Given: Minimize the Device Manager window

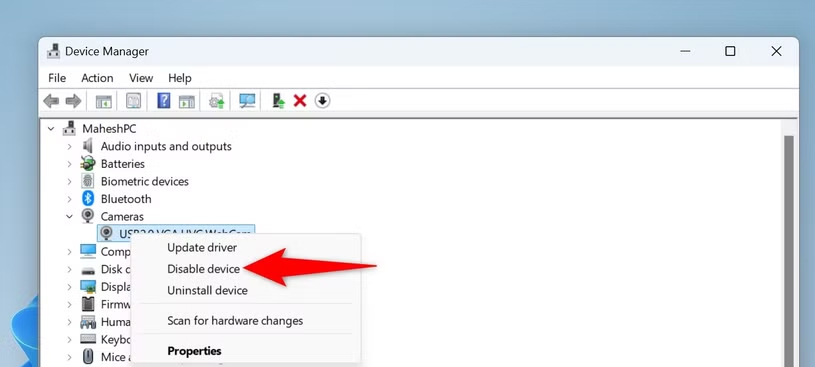Looking at the screenshot, I should (686, 51).
